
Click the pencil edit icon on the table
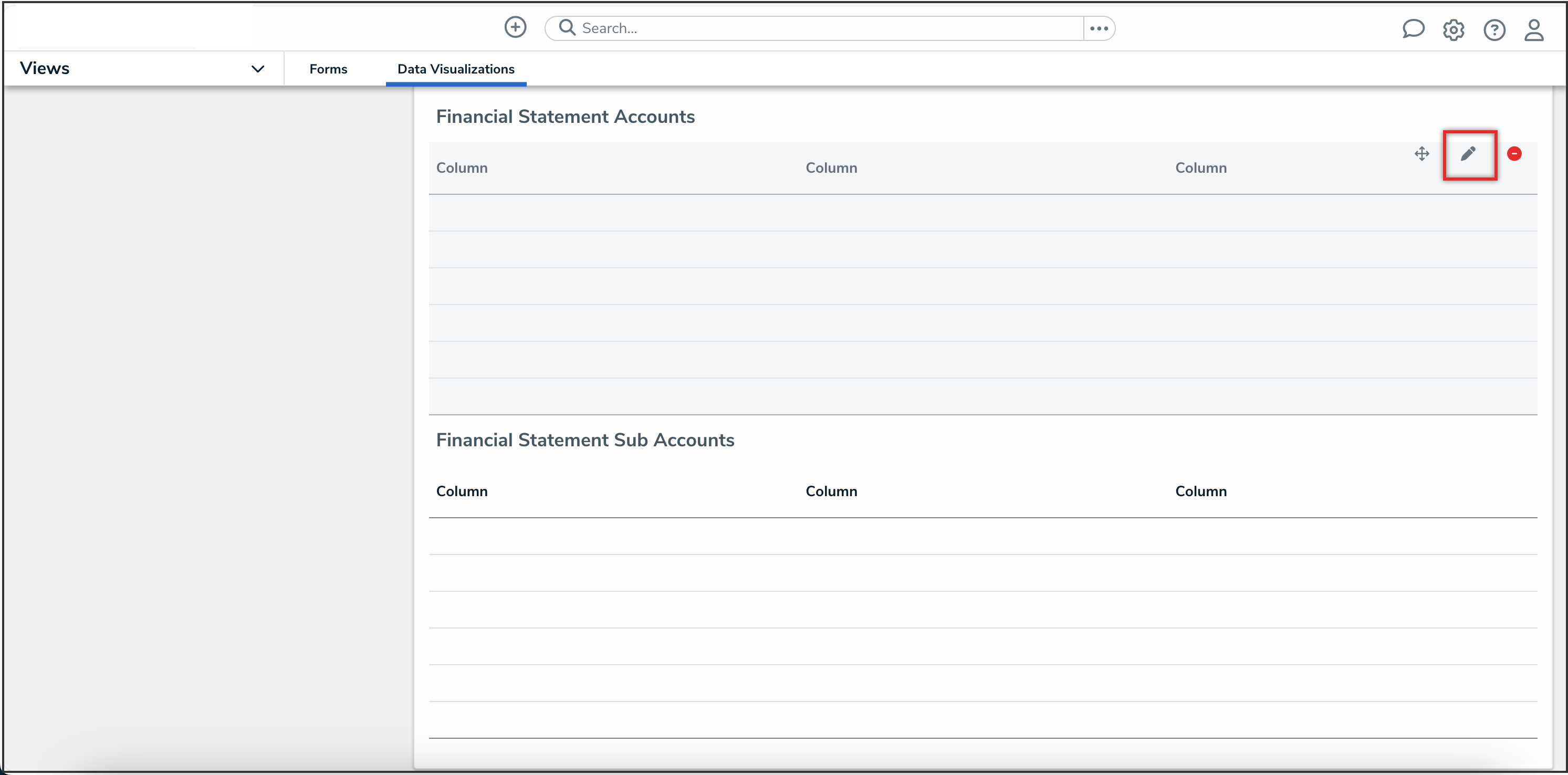1468,154
